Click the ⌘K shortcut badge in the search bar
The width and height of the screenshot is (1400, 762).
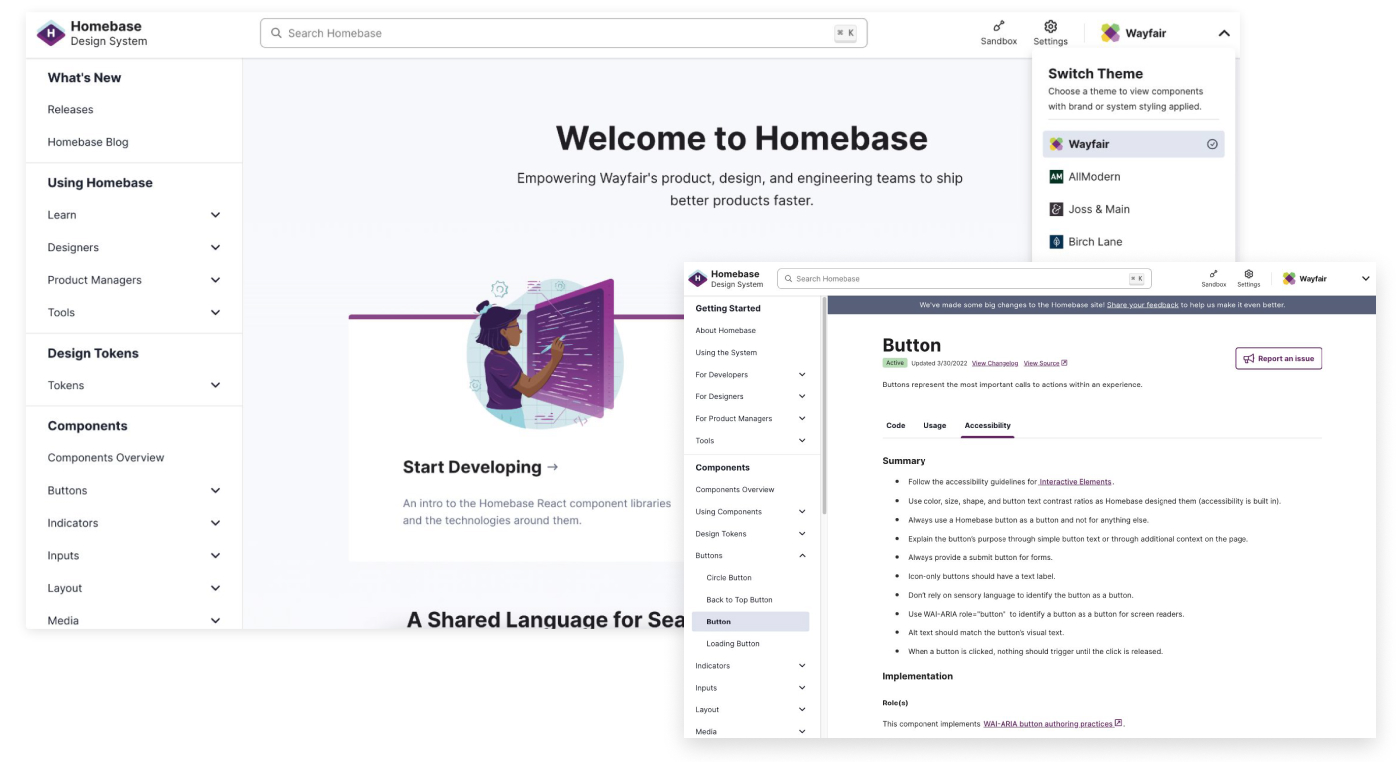843,32
